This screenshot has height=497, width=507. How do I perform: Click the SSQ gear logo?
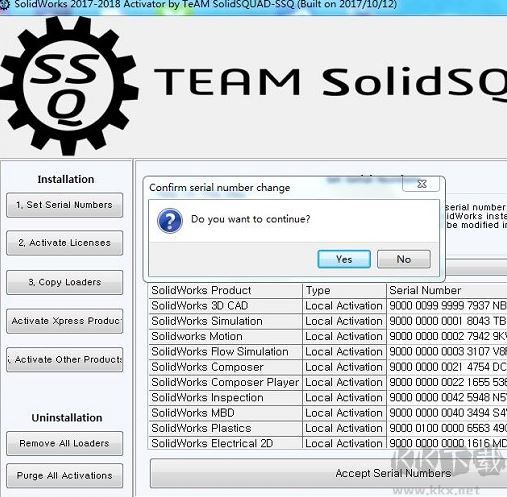68,86
